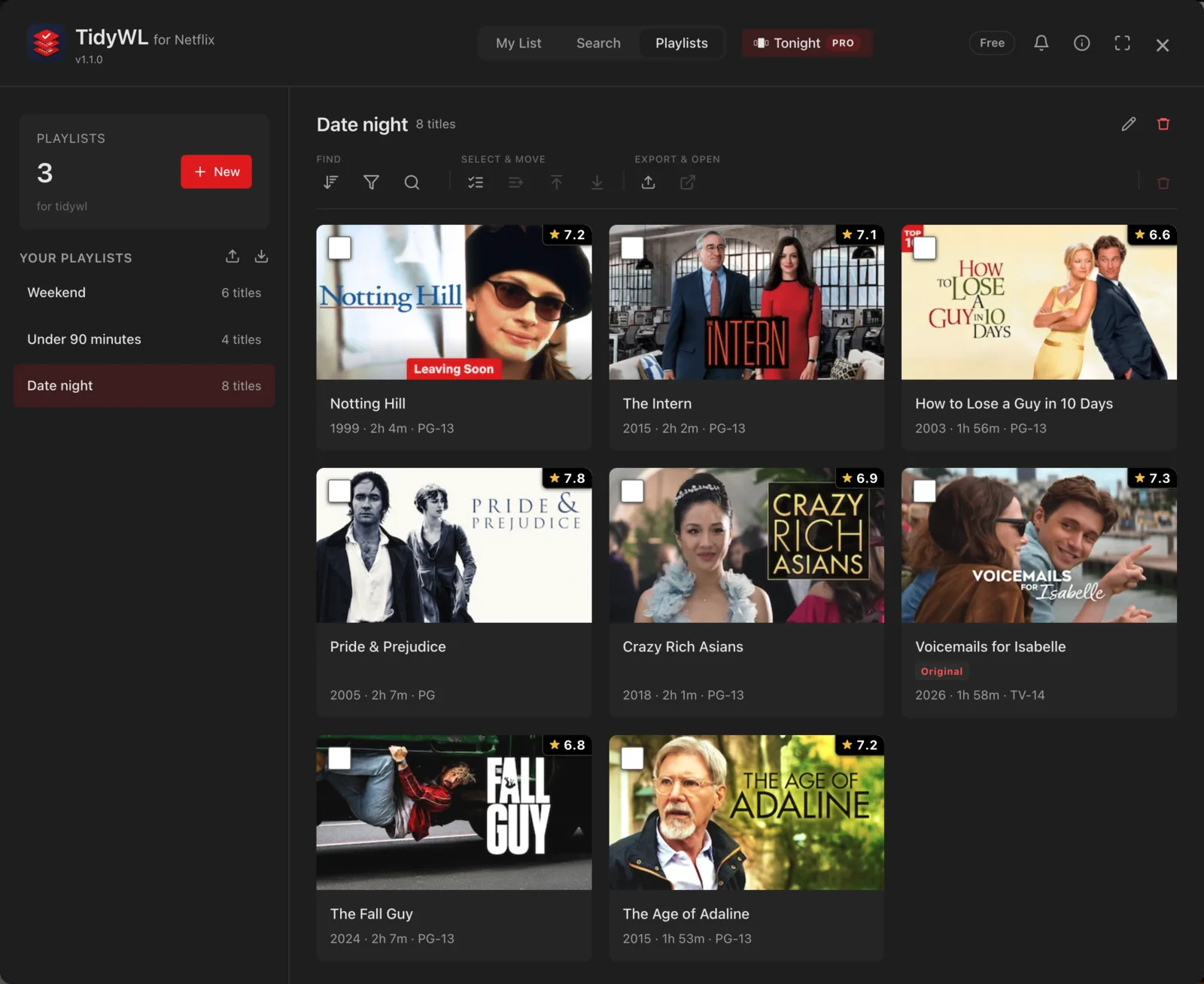Image resolution: width=1204 pixels, height=984 pixels.
Task: Click the open-in-Netflix external link icon
Action: (688, 182)
